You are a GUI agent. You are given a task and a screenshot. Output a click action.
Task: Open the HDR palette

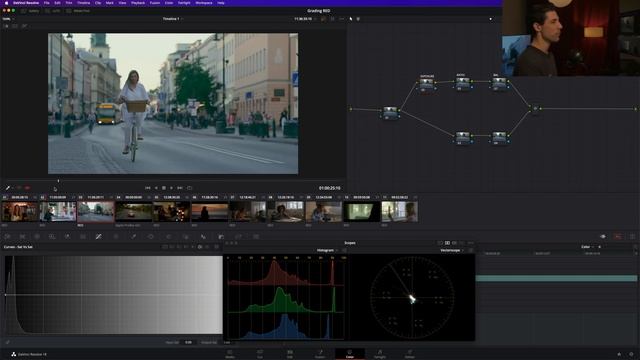click(x=52, y=236)
